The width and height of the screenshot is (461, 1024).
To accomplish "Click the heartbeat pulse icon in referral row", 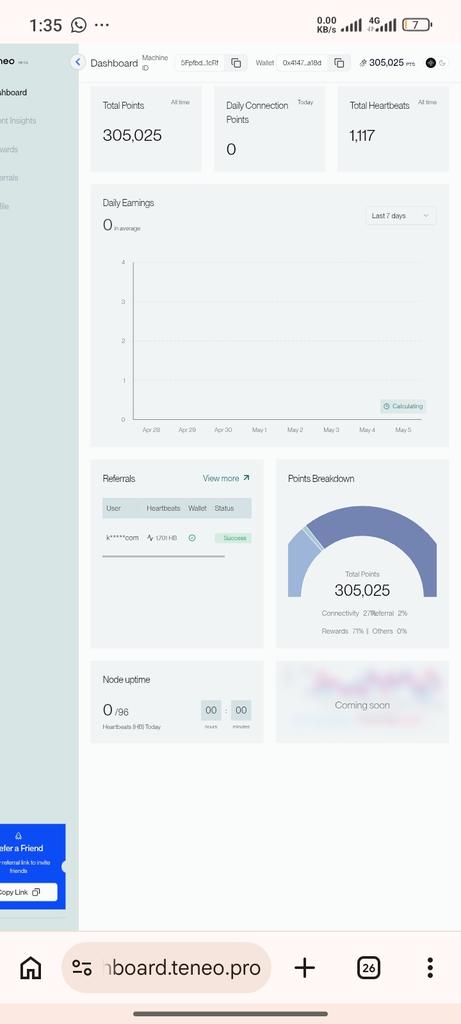I will [x=150, y=538].
